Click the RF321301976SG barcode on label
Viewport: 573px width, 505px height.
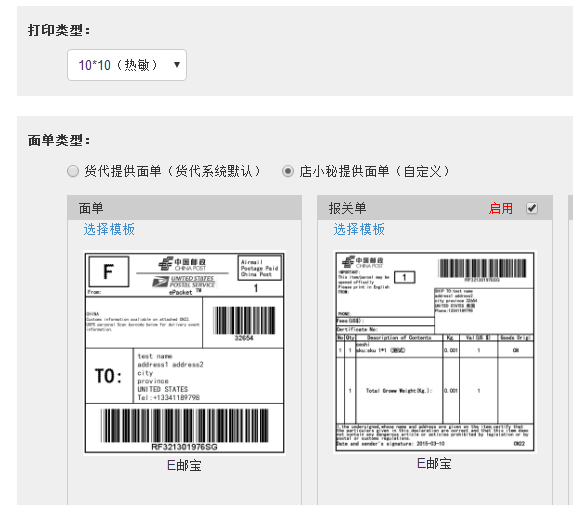[x=185, y=429]
